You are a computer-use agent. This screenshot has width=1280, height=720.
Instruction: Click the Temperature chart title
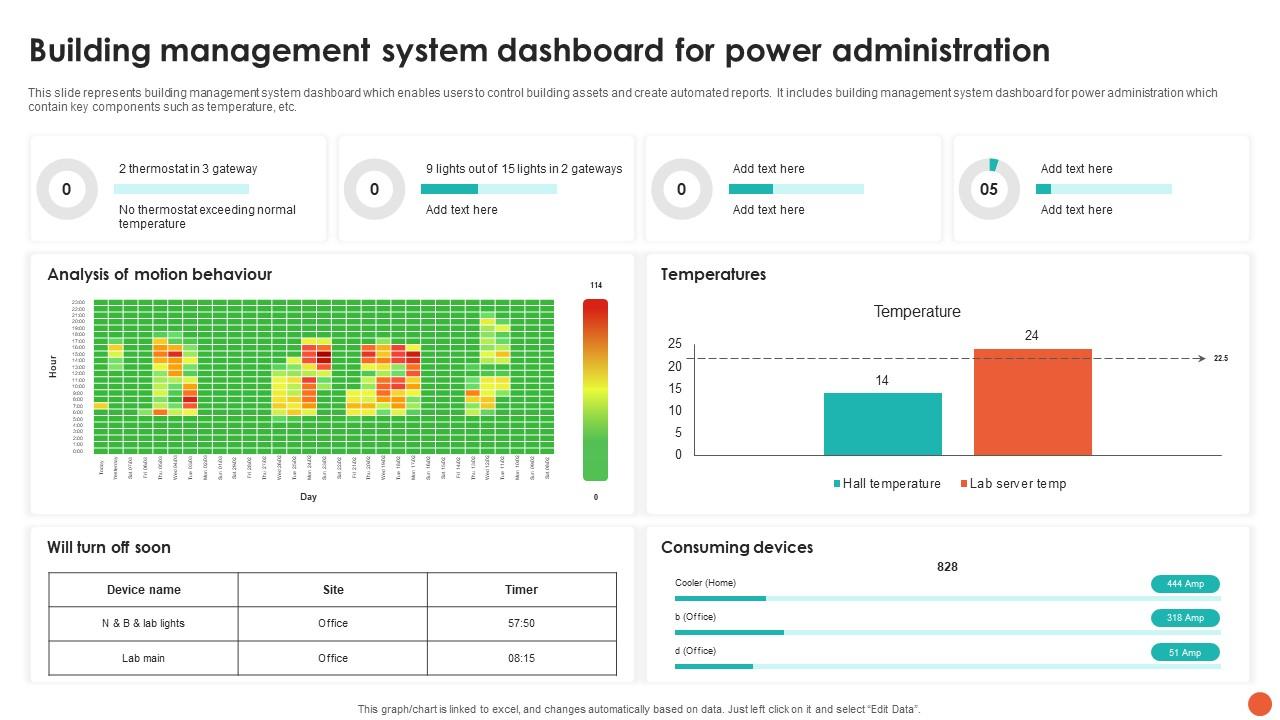[917, 312]
